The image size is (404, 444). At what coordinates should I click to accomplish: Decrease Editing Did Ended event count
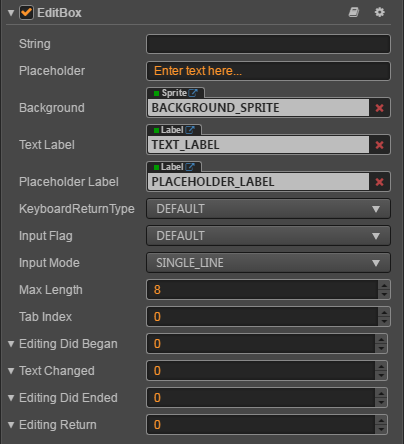pyautogui.click(x=381, y=402)
